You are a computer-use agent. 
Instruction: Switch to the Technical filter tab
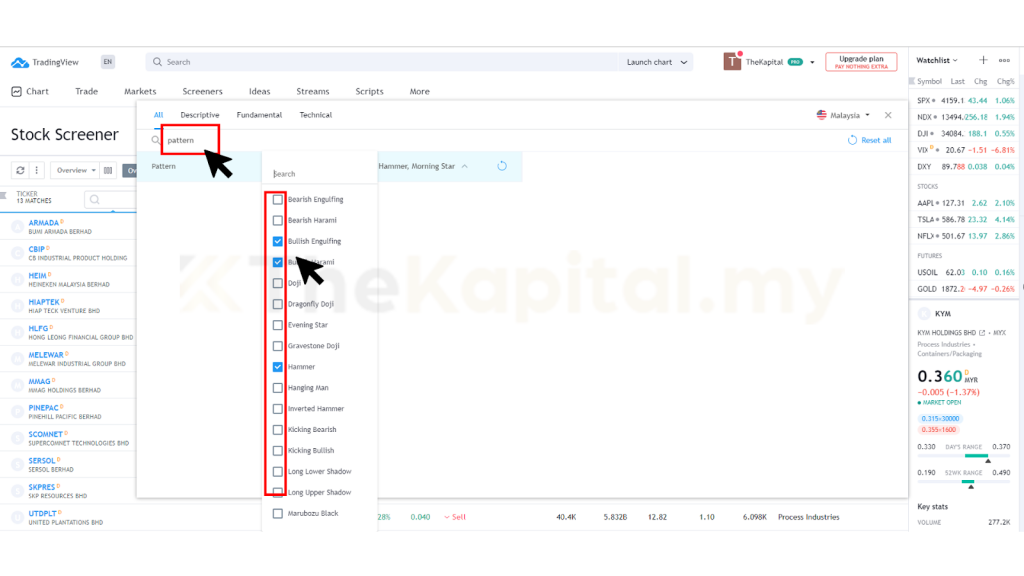tap(315, 115)
